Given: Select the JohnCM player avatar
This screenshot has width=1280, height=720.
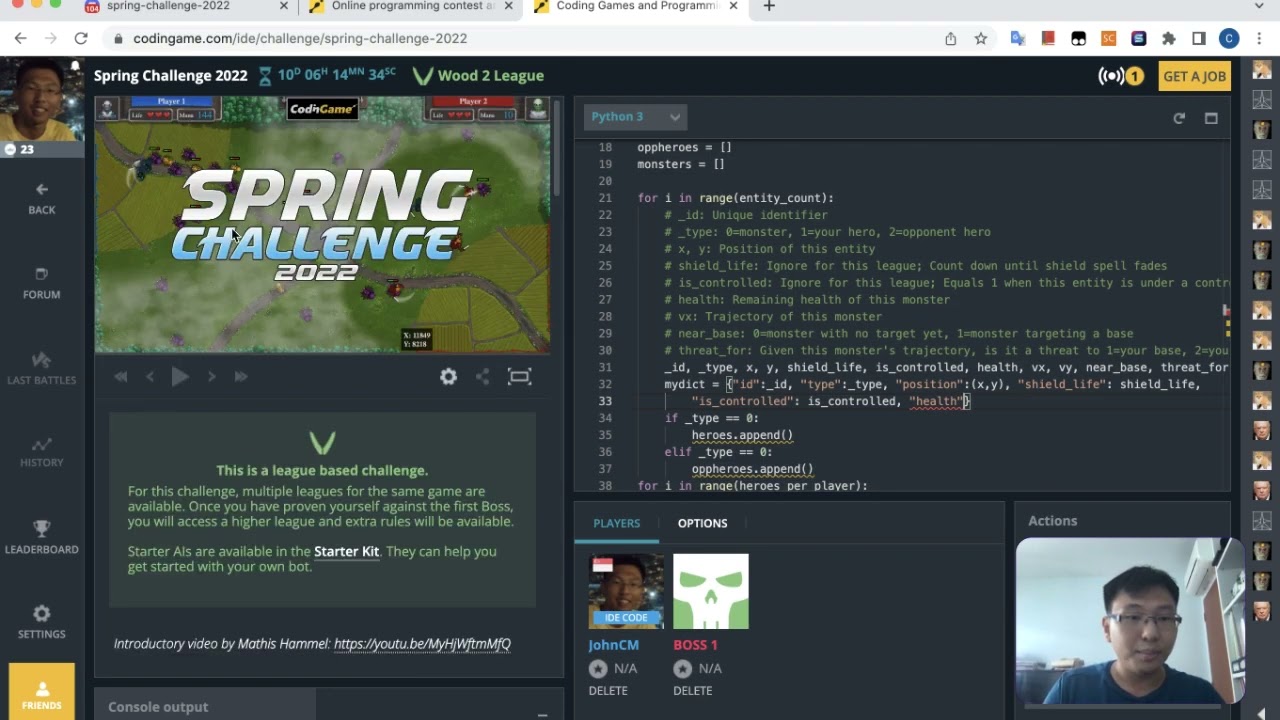Looking at the screenshot, I should coord(626,591).
